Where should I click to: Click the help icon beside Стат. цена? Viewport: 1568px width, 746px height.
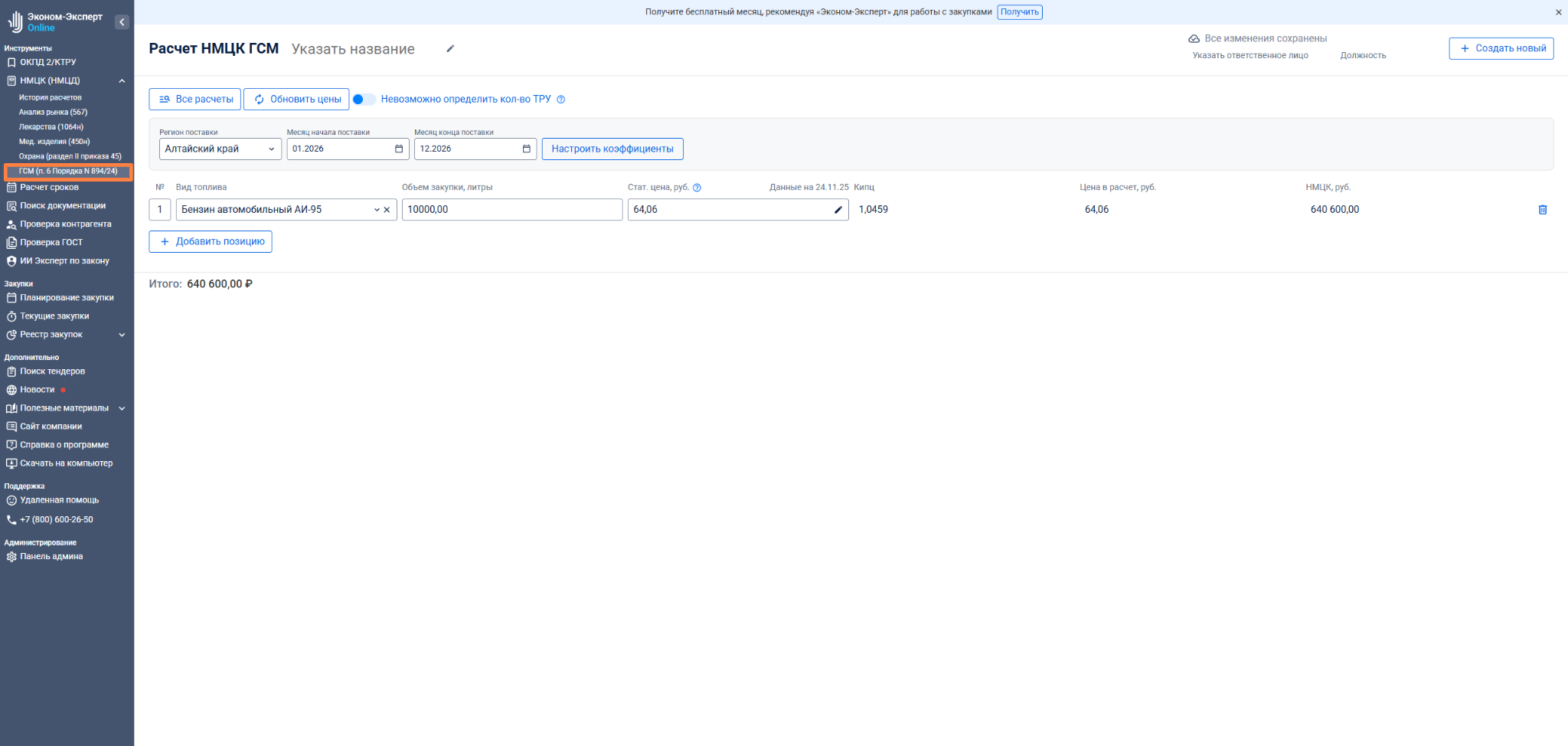697,188
